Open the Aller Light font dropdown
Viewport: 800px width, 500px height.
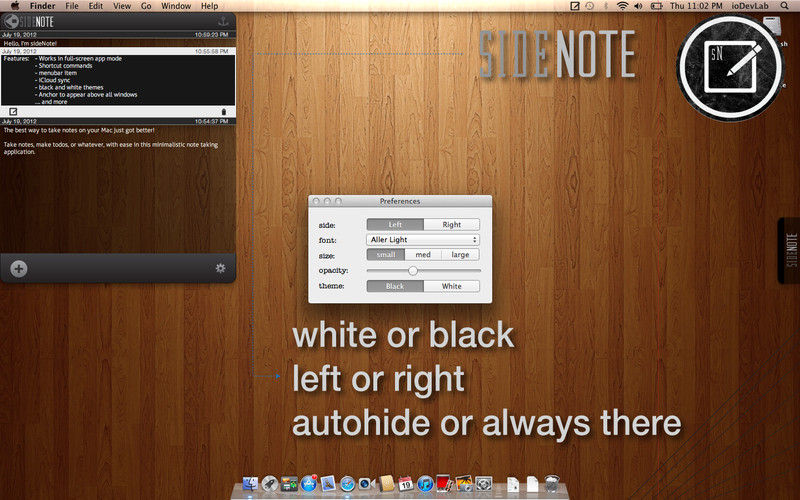coord(423,240)
